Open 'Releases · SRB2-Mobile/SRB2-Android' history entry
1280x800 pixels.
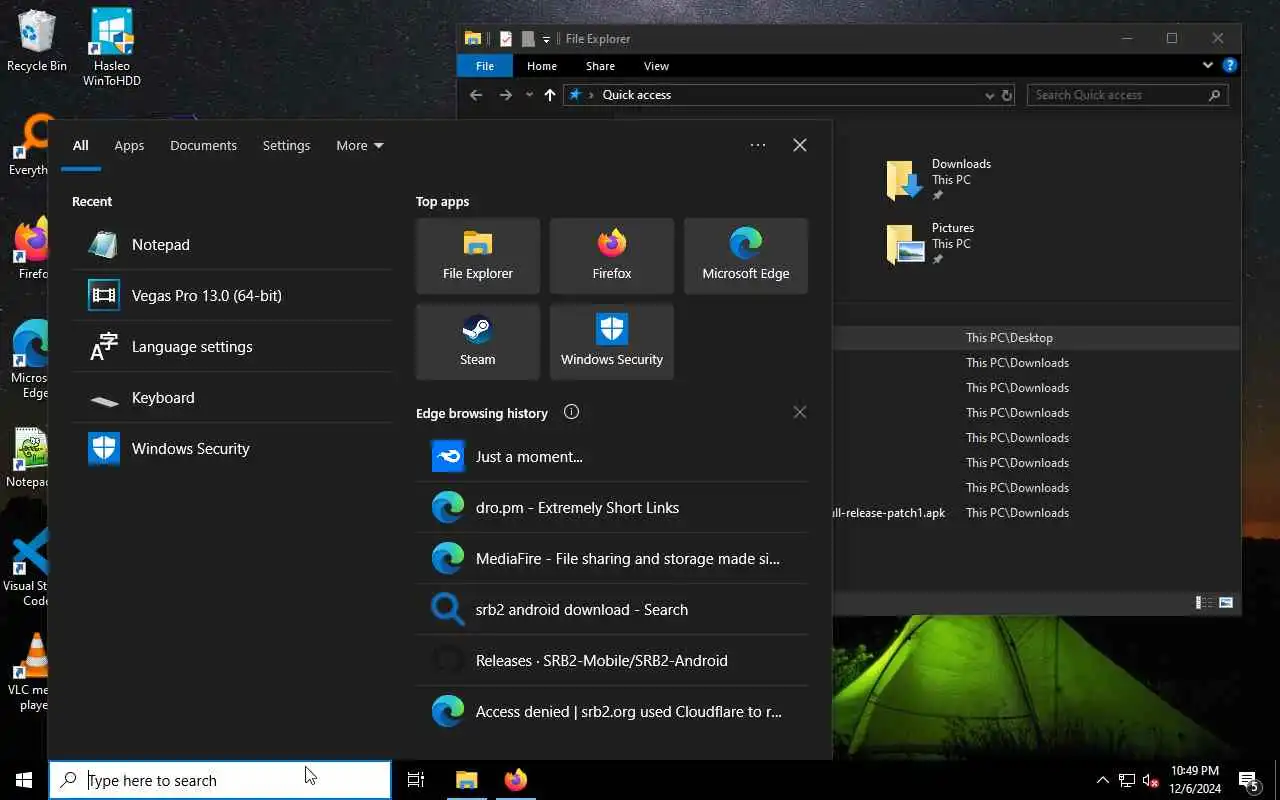point(612,660)
